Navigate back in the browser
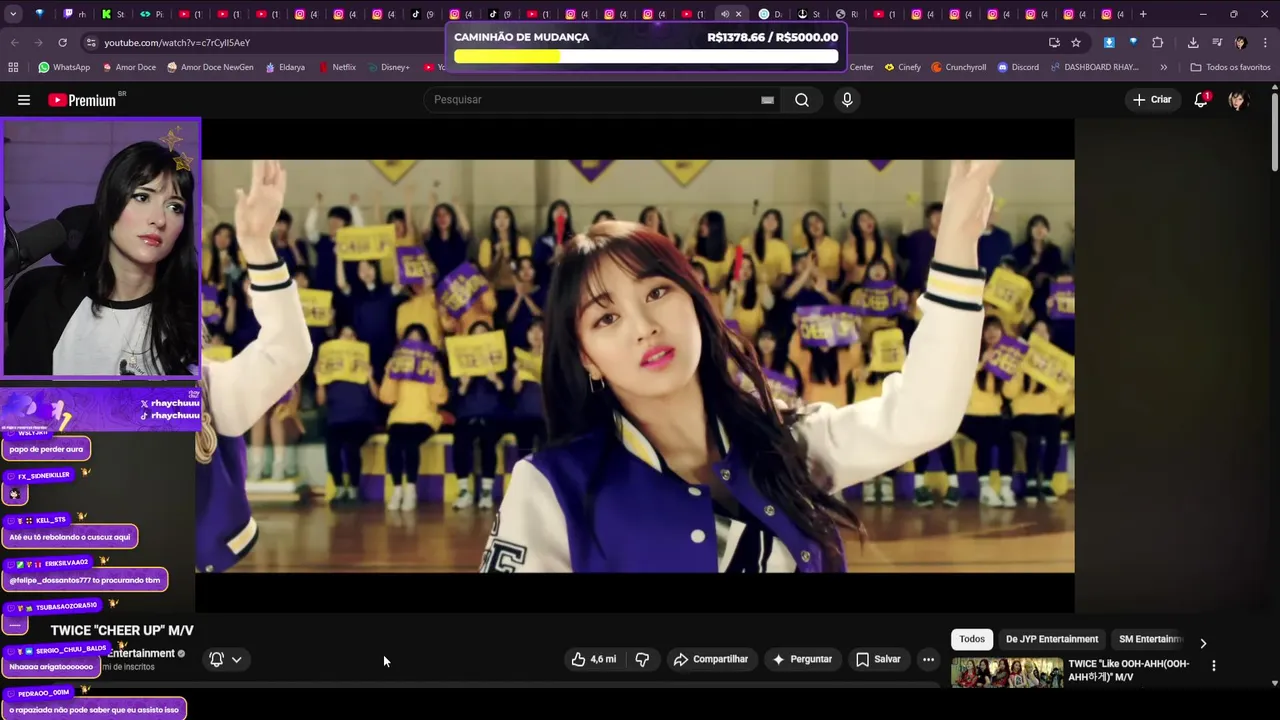1280x720 pixels. tap(14, 43)
